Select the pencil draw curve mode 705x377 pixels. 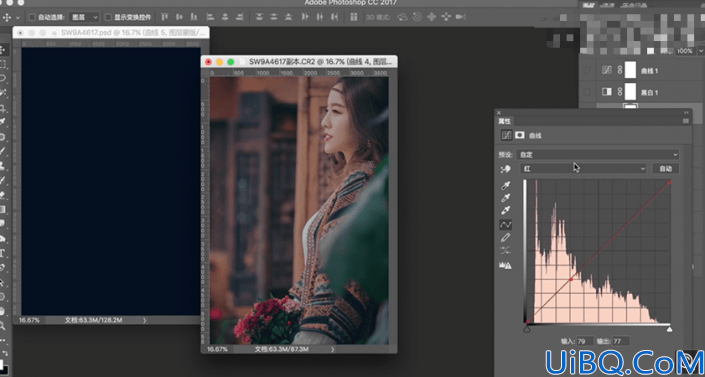click(506, 237)
